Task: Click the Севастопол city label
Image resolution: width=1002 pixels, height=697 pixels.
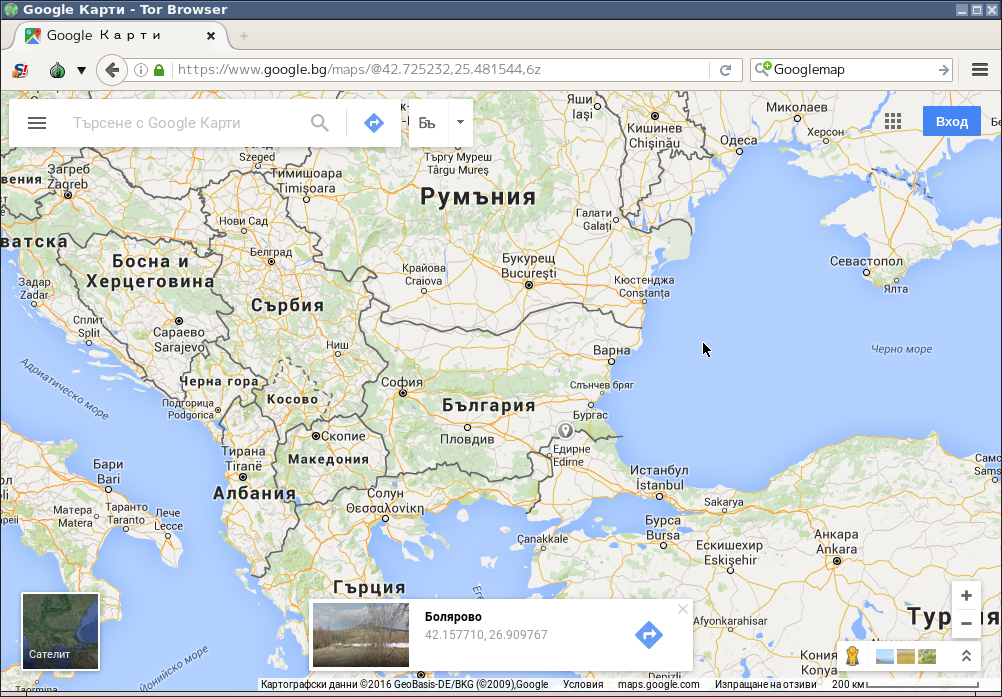Action: coord(867,261)
